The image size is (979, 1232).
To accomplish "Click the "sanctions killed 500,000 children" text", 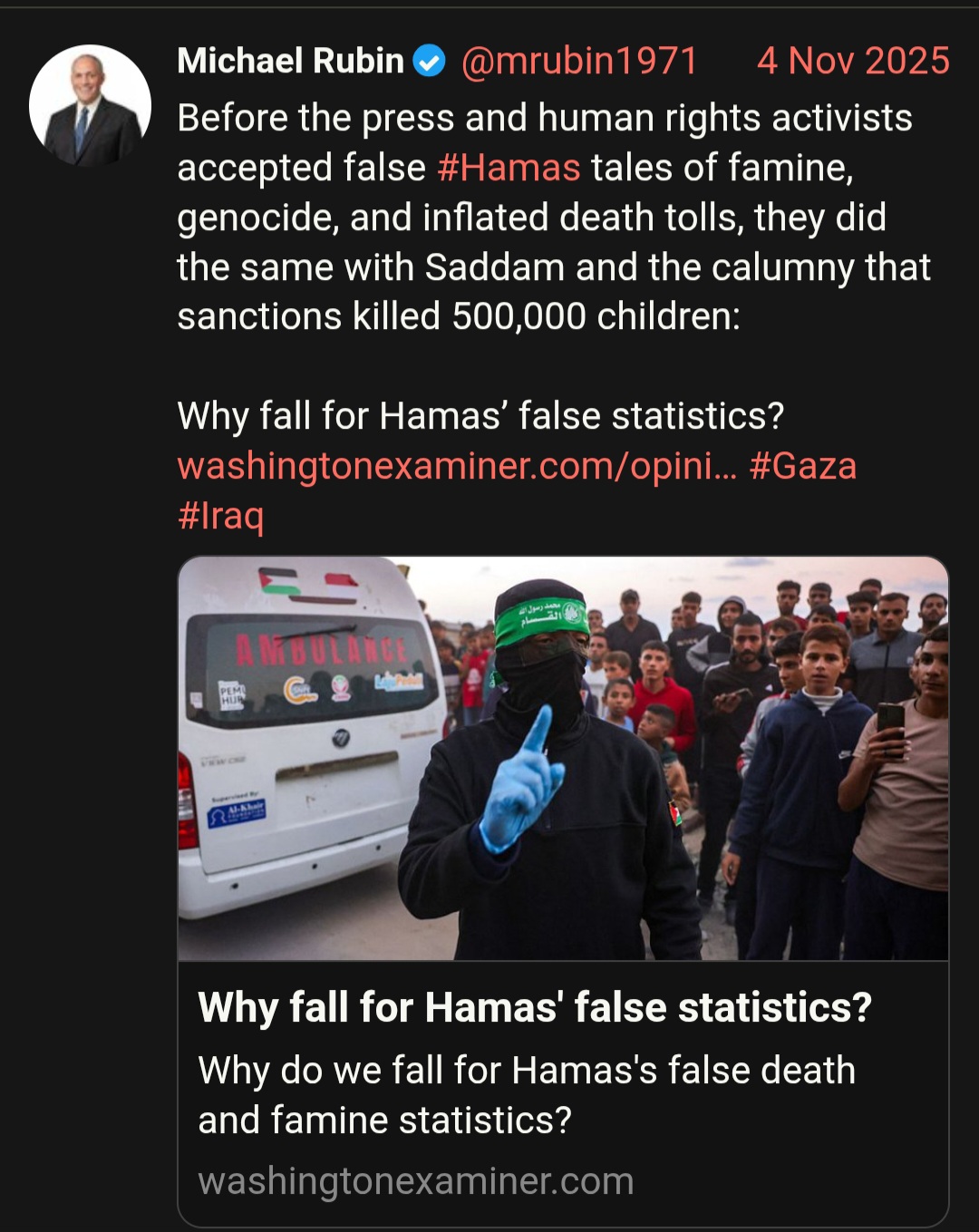I will [459, 316].
